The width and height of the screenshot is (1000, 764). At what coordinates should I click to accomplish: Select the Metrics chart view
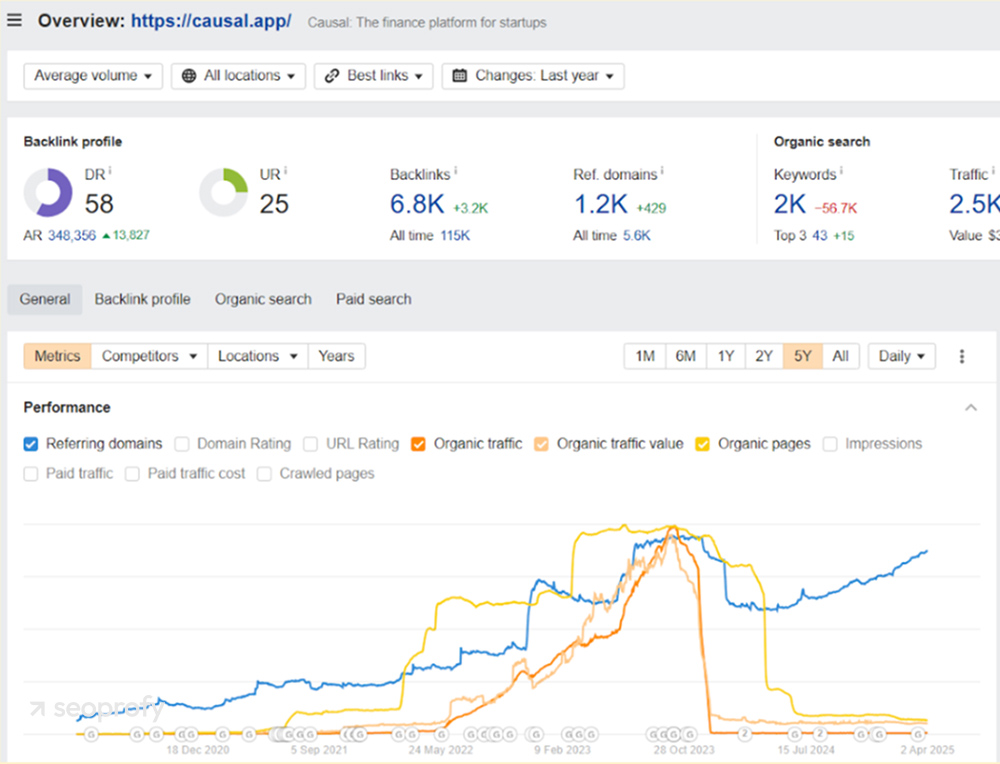[x=57, y=356]
